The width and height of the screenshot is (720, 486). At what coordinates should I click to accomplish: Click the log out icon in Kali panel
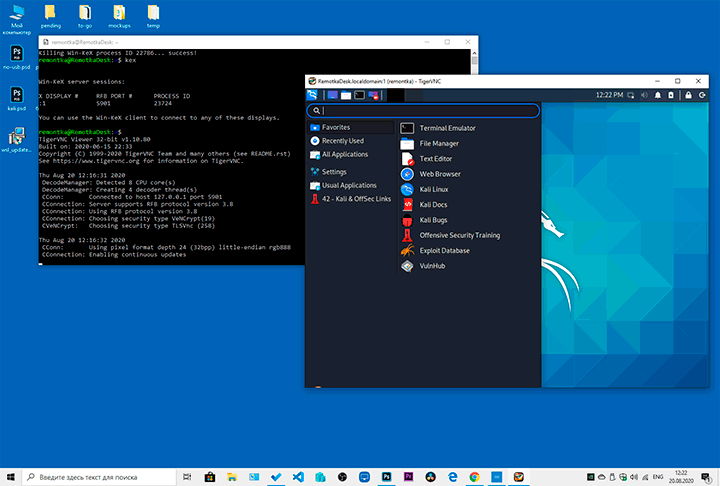click(x=702, y=95)
